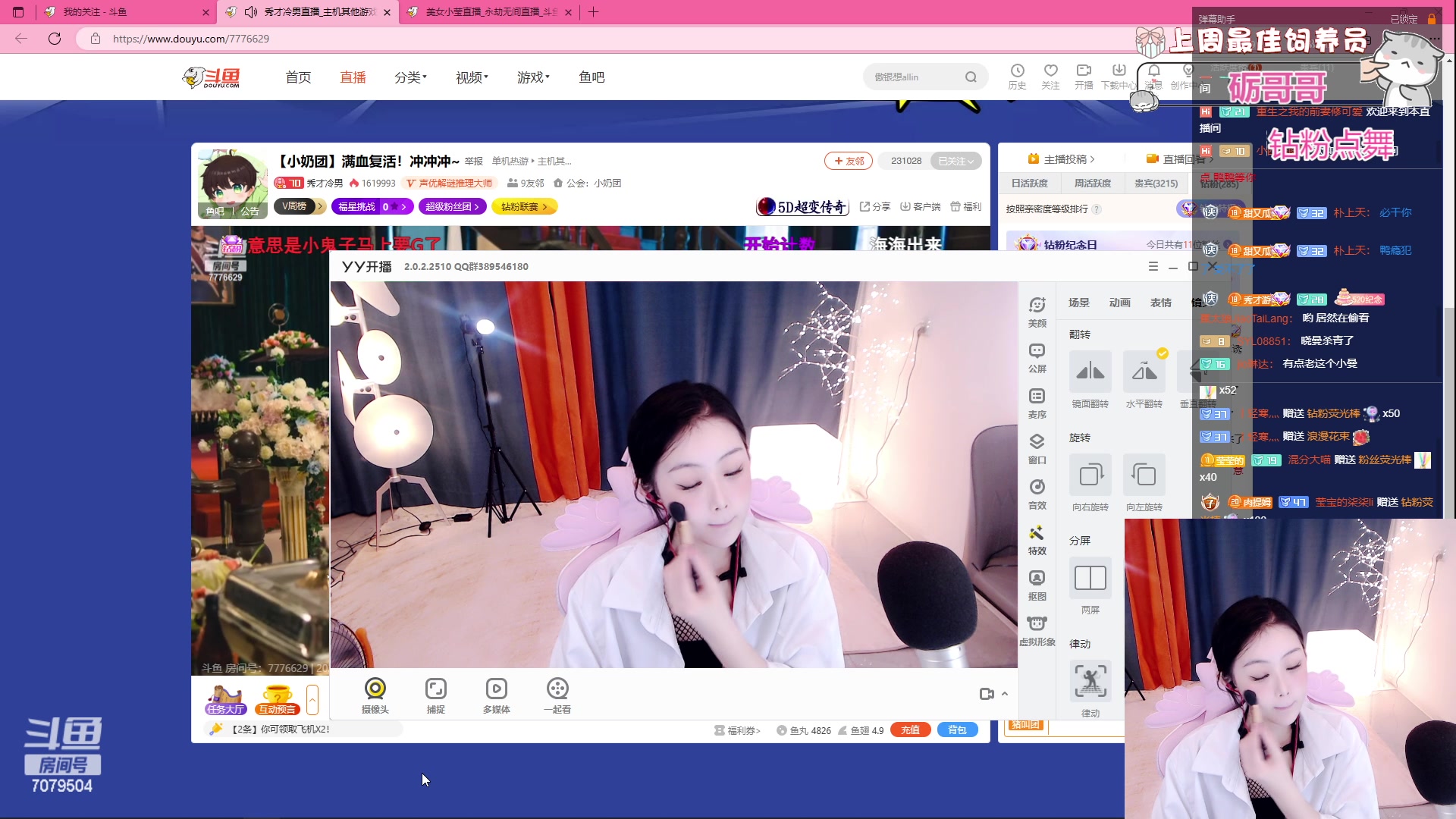The height and width of the screenshot is (819, 1456).
Task: Switch to the 动画 tab
Action: [x=1119, y=303]
